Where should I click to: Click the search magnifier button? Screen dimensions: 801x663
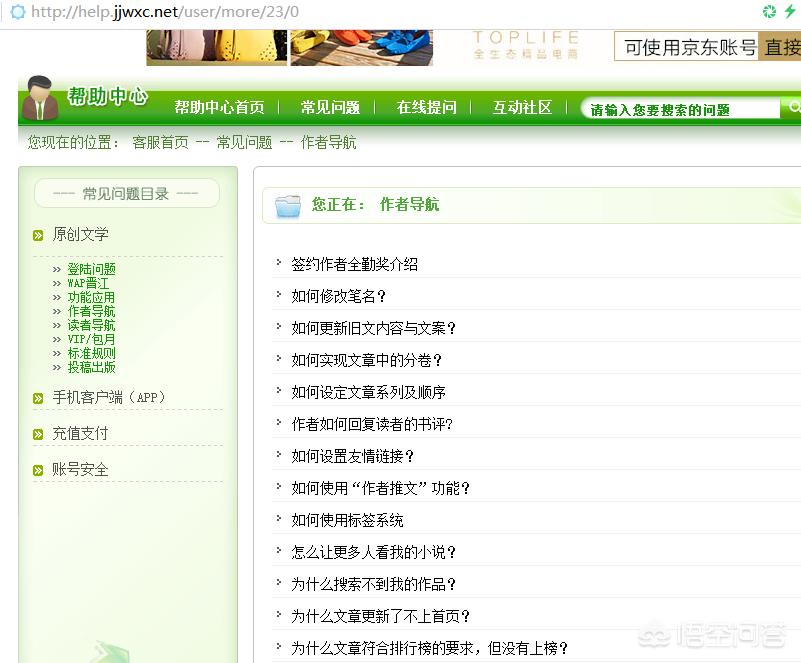point(792,107)
